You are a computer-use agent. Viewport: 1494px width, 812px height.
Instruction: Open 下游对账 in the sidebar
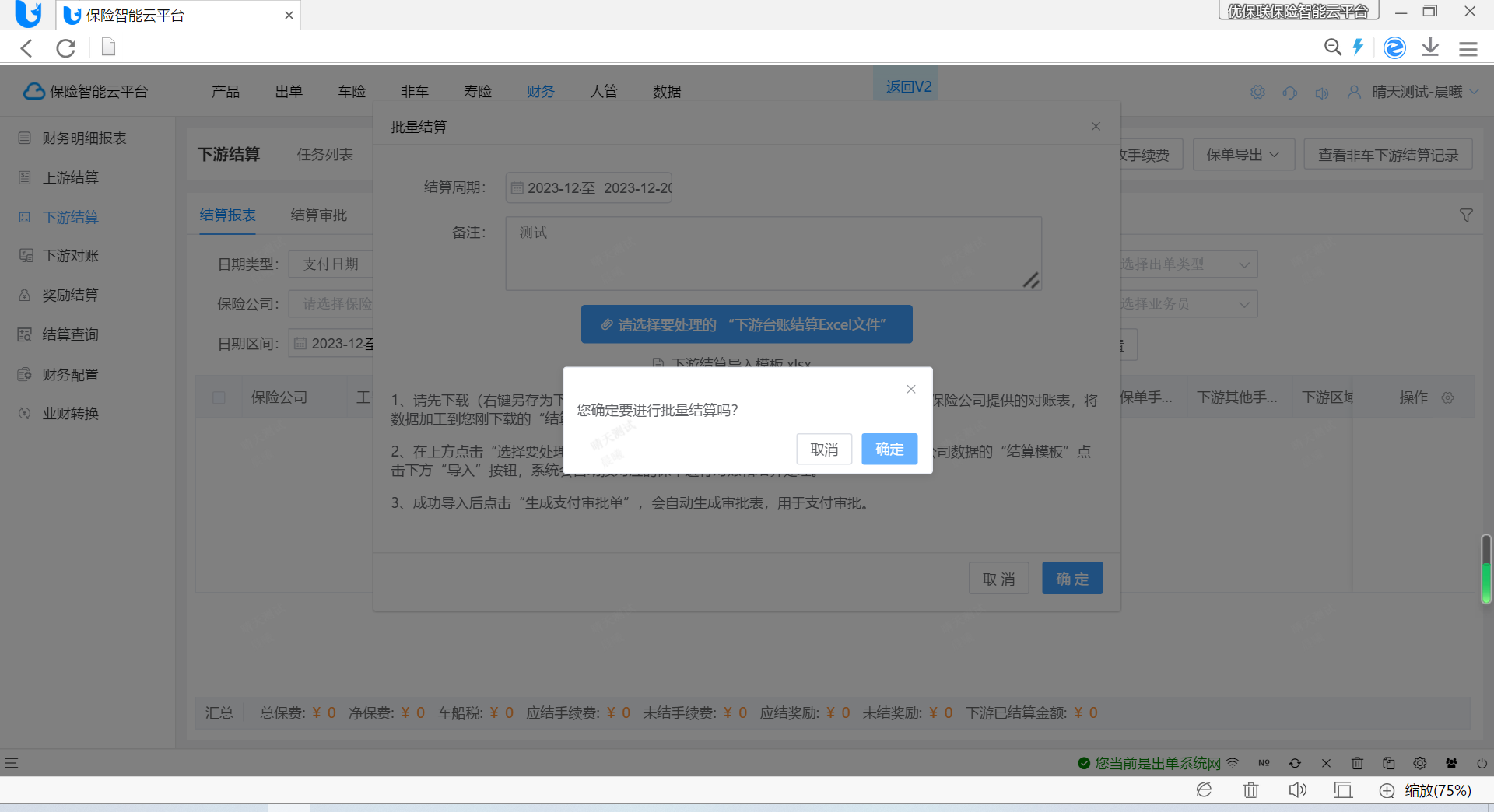tap(70, 256)
